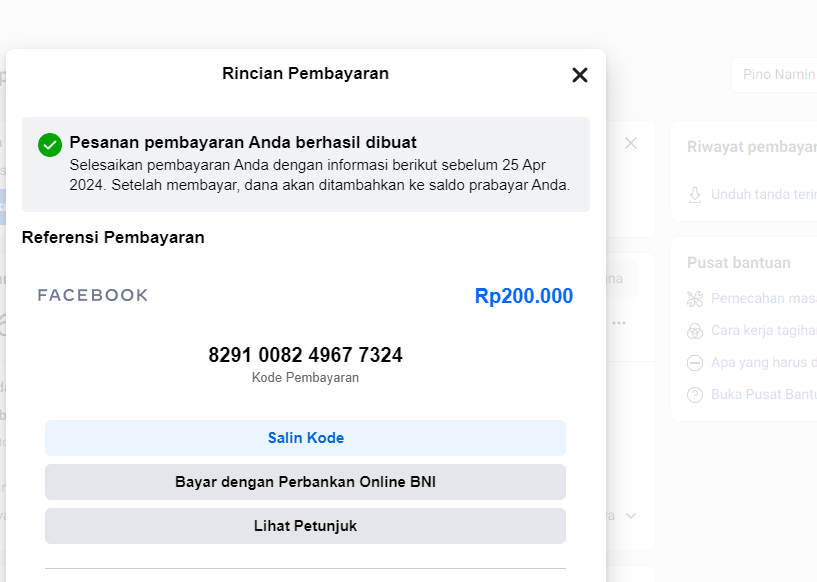Screen dimensions: 817x582
Task: Close the Rincian Pembayaran dialog
Action: tap(579, 75)
